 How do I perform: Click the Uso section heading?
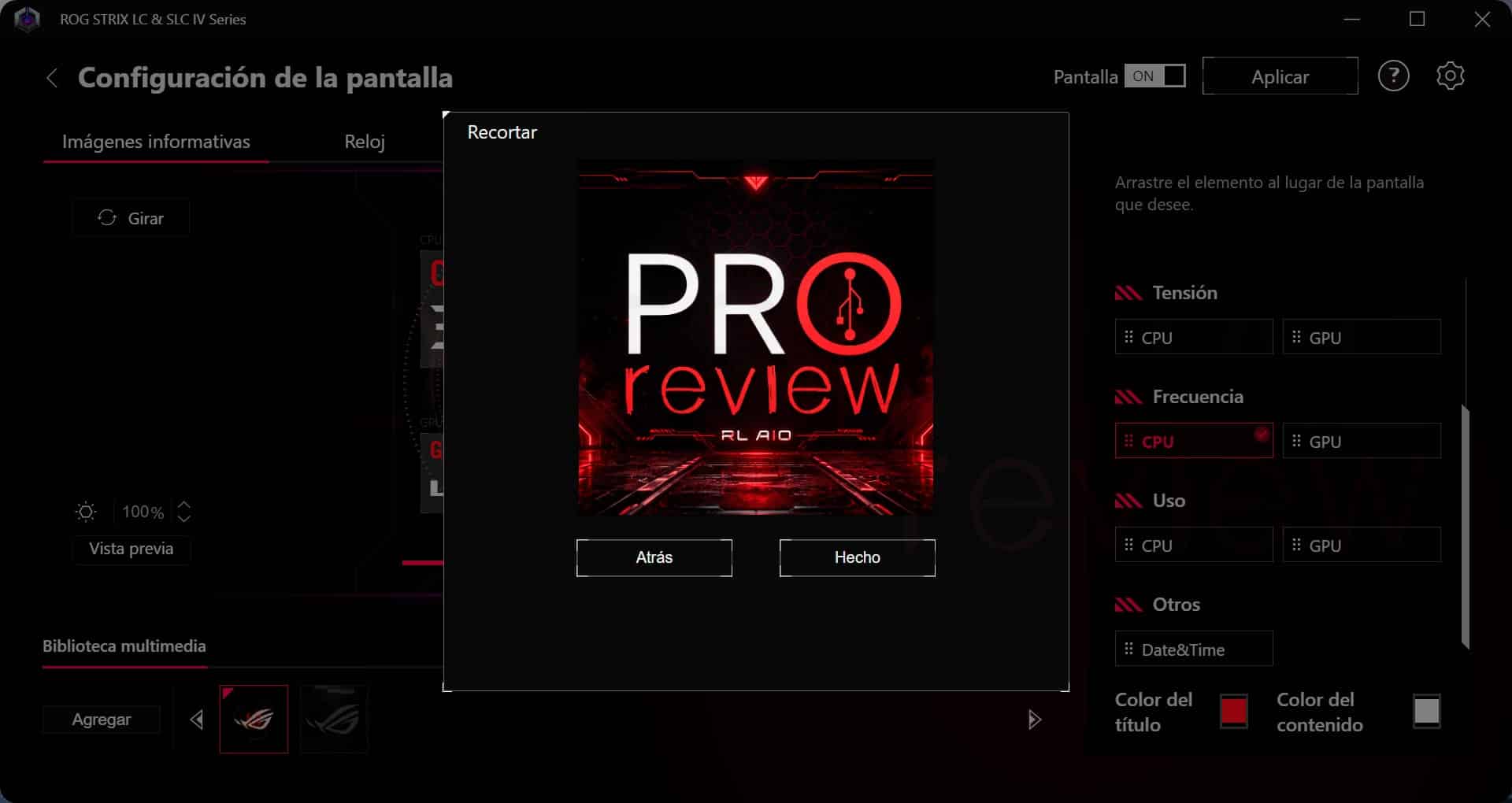1169,501
